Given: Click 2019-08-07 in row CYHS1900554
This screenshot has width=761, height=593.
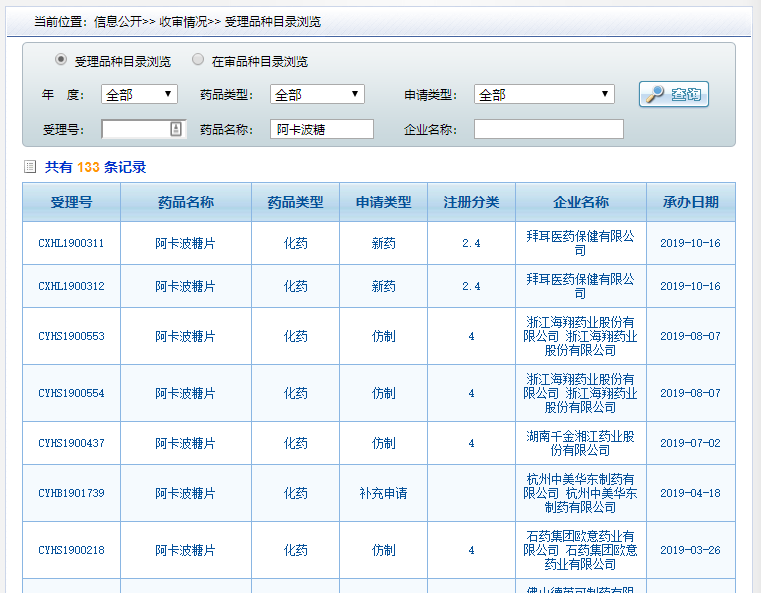Looking at the screenshot, I should tap(690, 393).
